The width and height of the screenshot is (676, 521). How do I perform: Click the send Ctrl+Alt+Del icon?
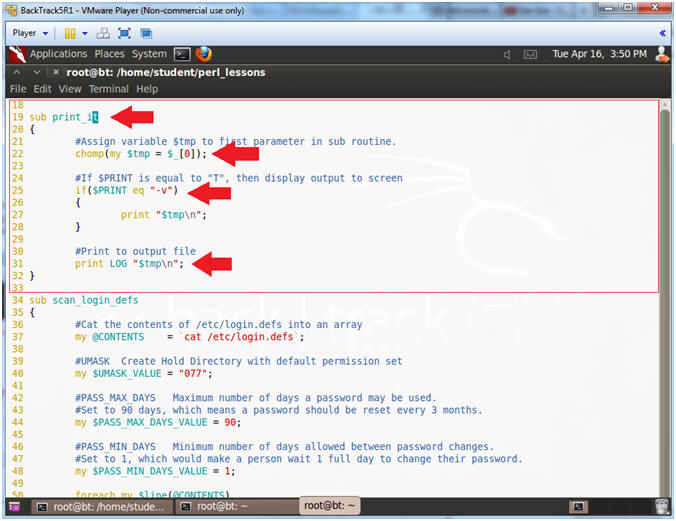point(103,33)
